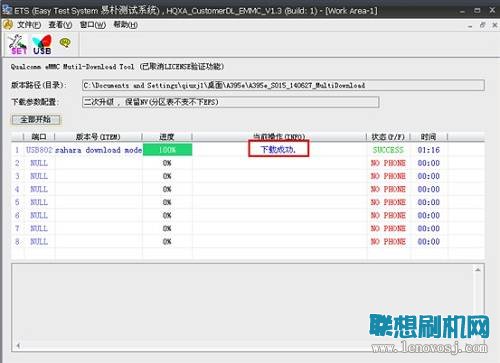Click the 00:00 time in row 4
The height and width of the screenshot is (363, 500).
[x=429, y=189]
